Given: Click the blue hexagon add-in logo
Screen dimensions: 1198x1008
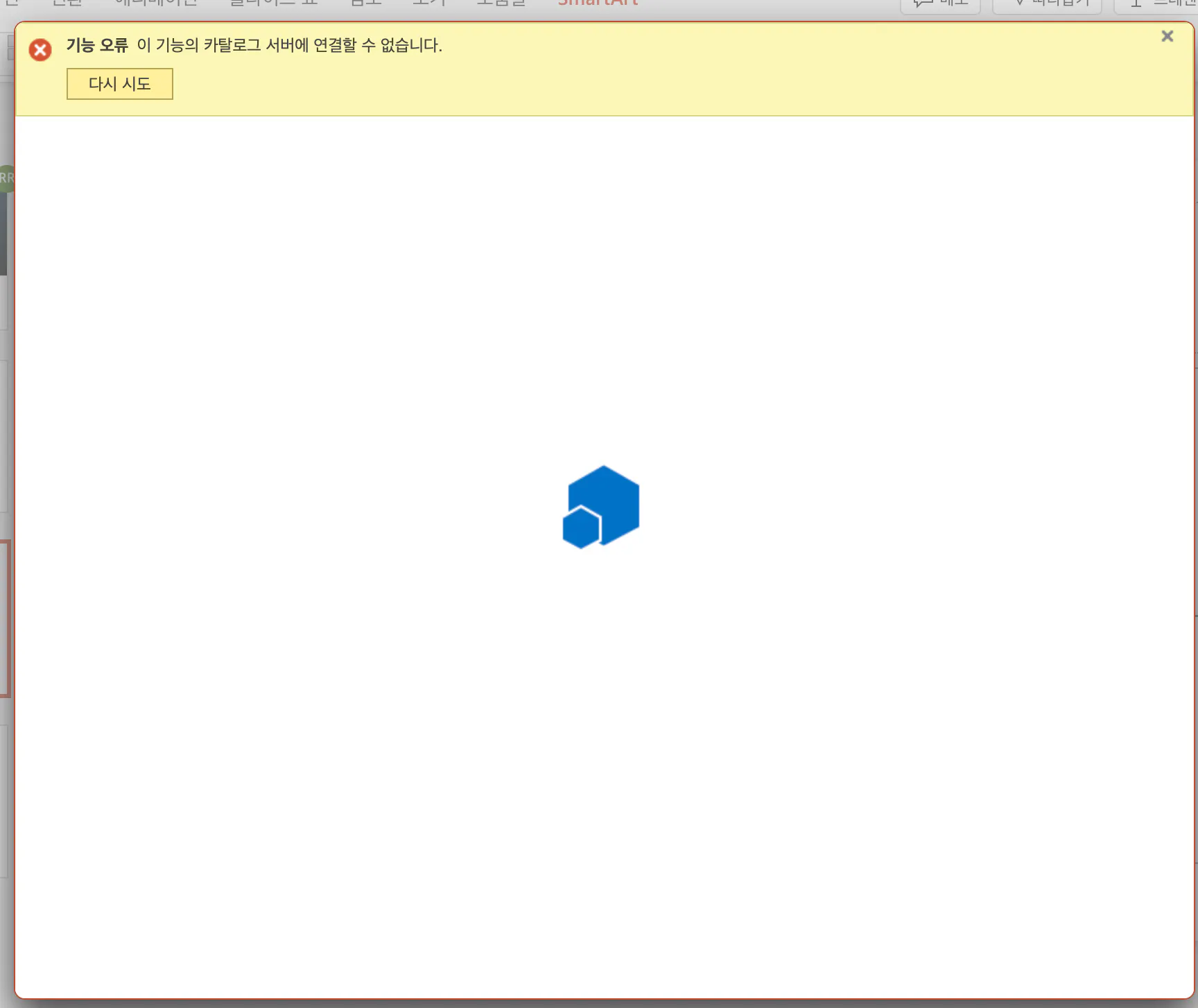Looking at the screenshot, I should pos(601,507).
